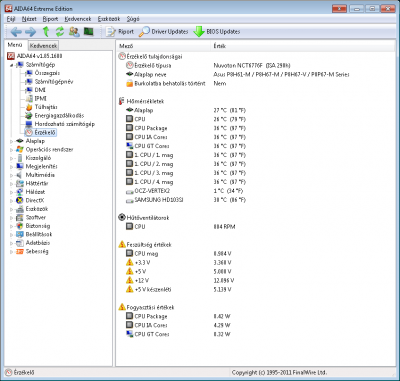
Task: Click the Back arrow toolbar icon
Action: [16, 32]
